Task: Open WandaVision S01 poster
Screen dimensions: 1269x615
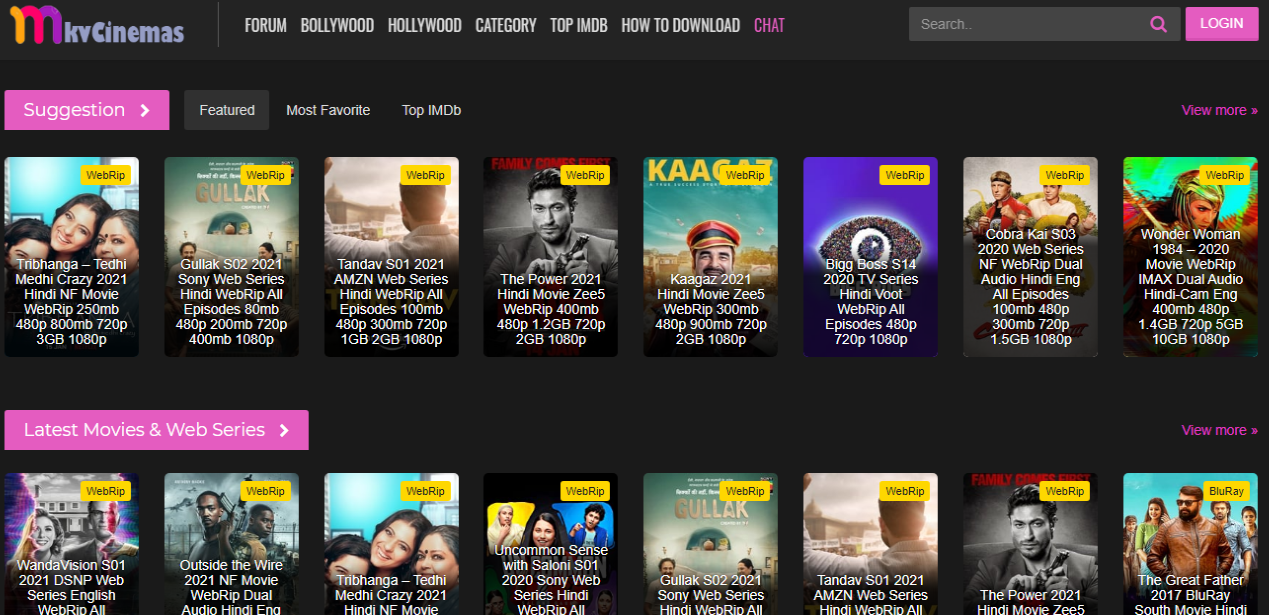Action: point(72,544)
